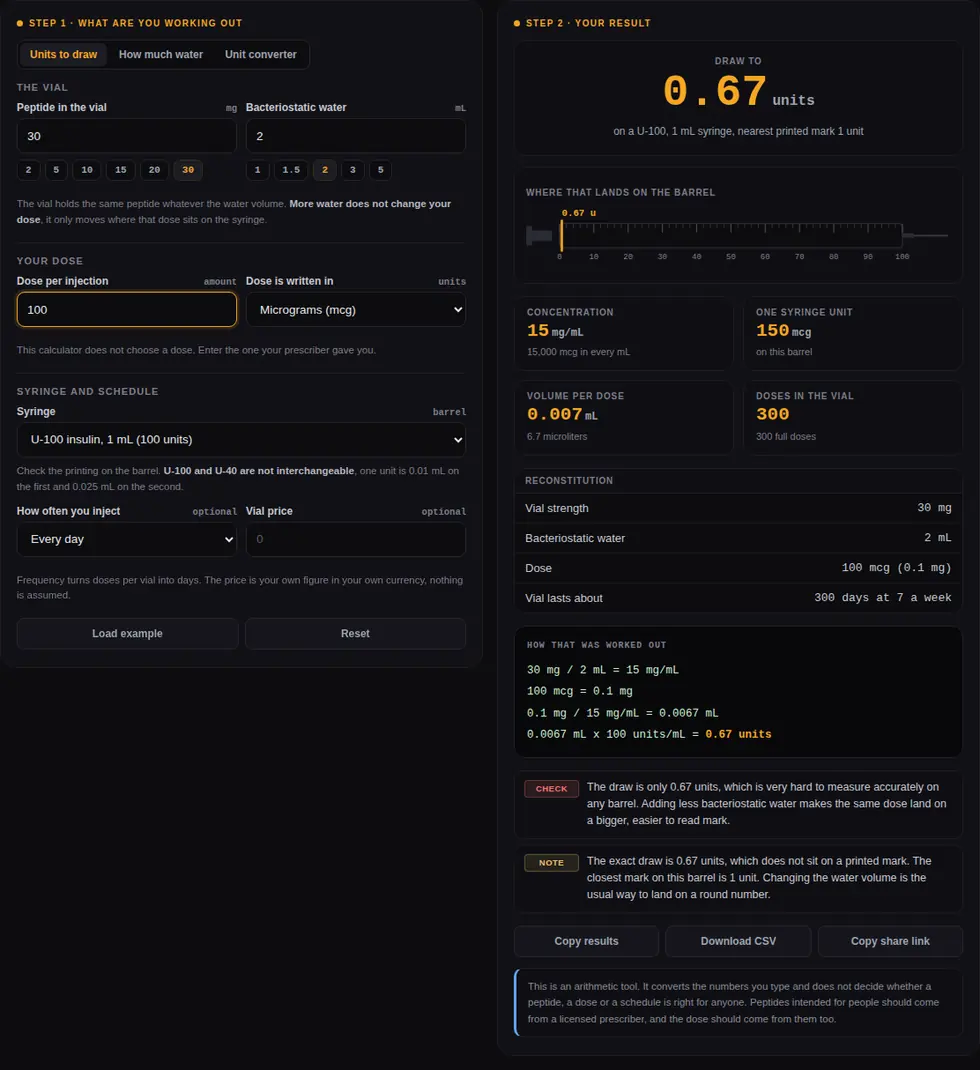
Task: Select the highlighted 30 mg peptide preset
Action: click(188, 170)
